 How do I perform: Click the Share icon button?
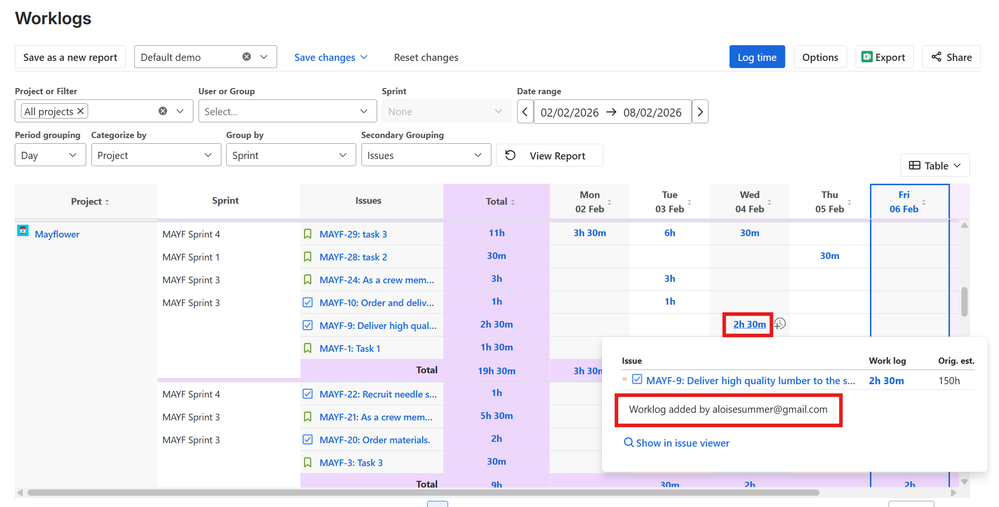951,57
